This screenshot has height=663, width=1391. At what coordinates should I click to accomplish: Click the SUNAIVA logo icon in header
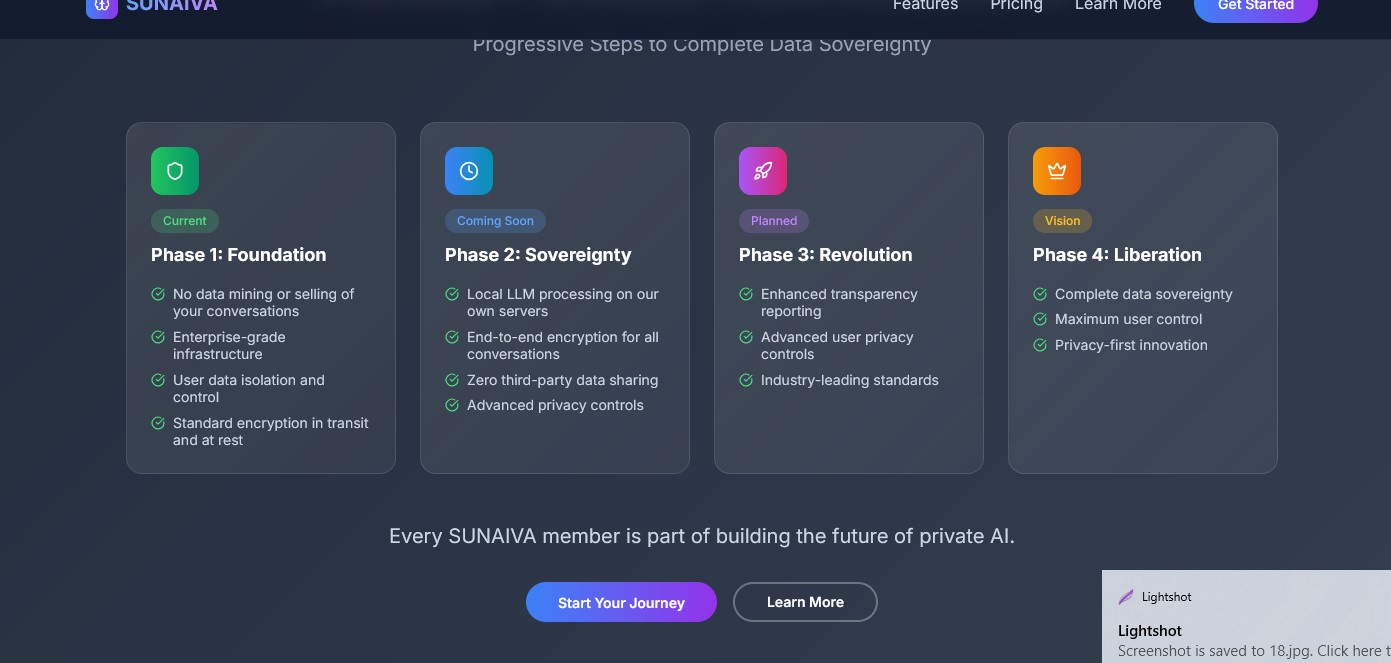point(102,6)
